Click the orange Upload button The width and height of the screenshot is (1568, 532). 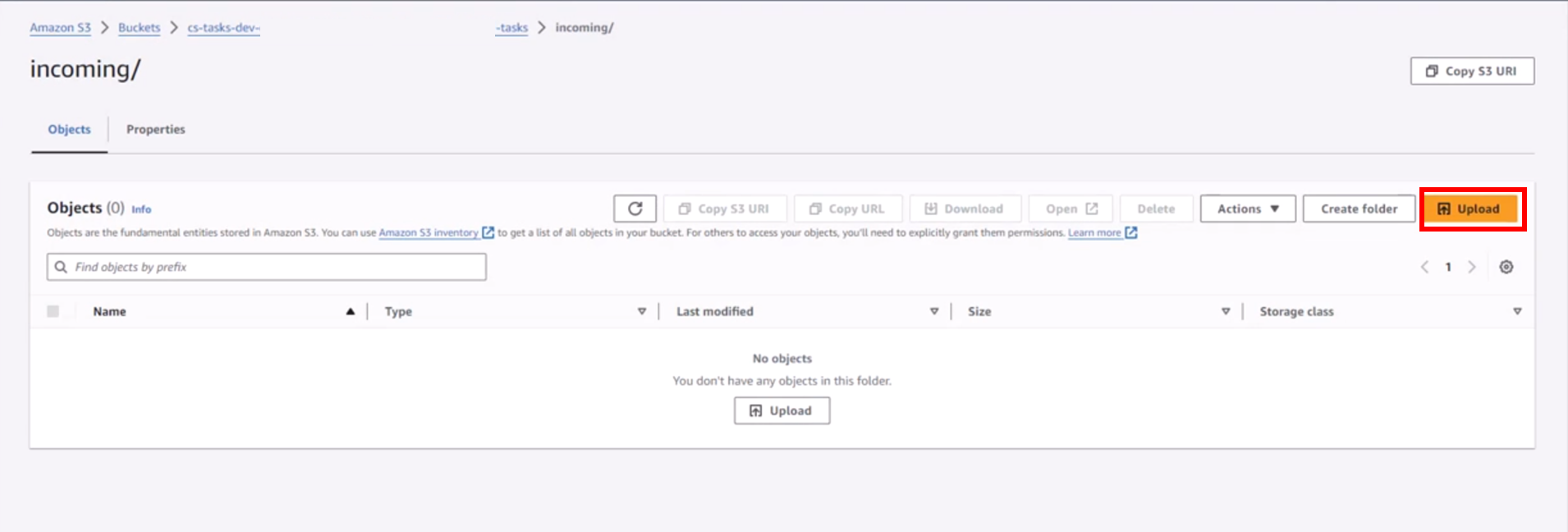point(1469,209)
